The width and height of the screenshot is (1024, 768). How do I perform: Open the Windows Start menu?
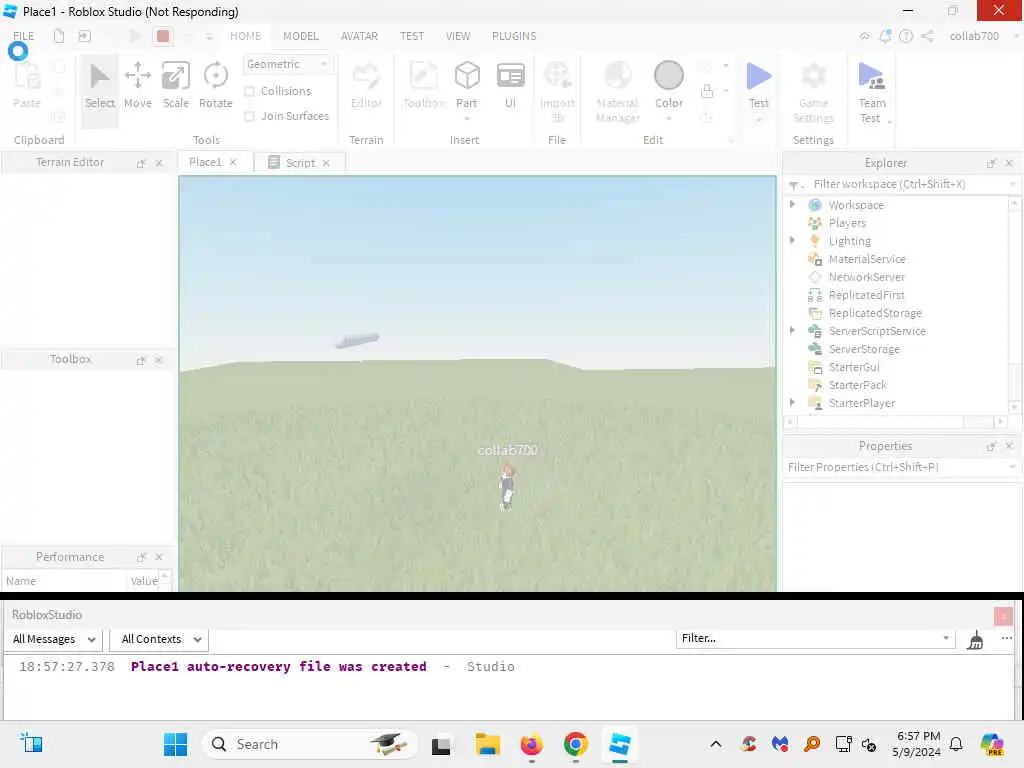point(175,744)
